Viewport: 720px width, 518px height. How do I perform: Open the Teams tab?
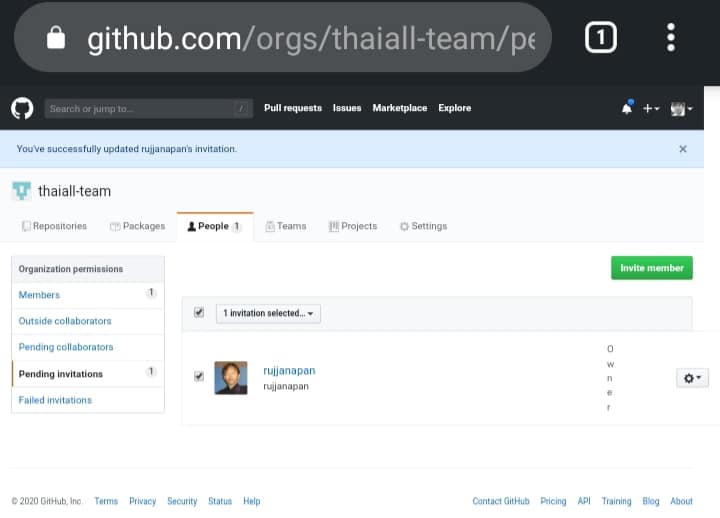coord(286,226)
